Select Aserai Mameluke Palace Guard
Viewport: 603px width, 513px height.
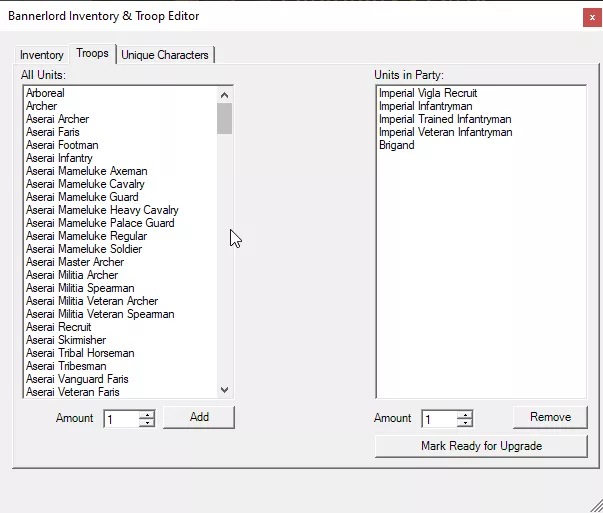click(121, 223)
